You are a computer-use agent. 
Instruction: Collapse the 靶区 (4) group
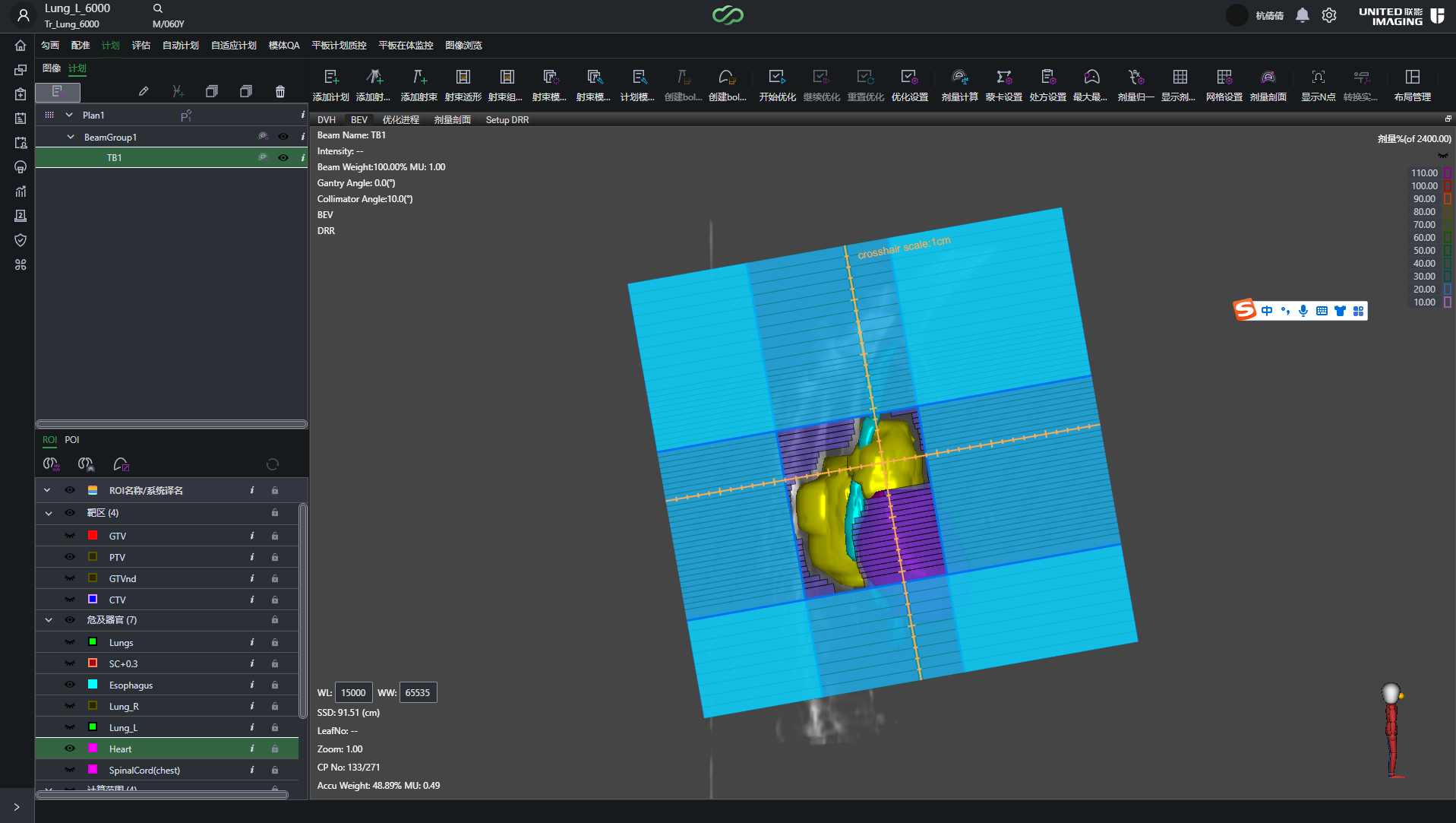pos(49,513)
